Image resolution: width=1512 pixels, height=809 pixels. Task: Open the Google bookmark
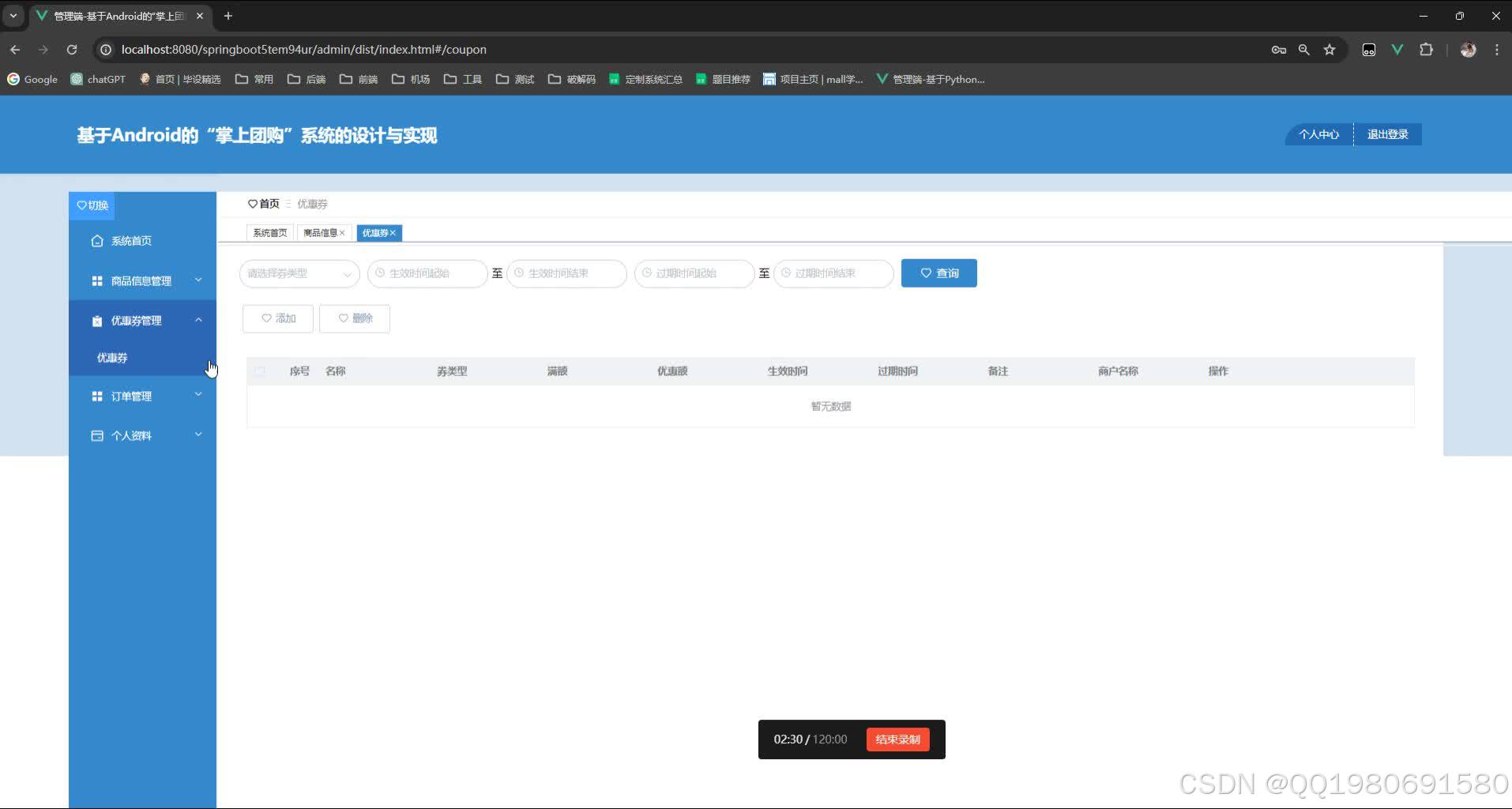click(32, 79)
